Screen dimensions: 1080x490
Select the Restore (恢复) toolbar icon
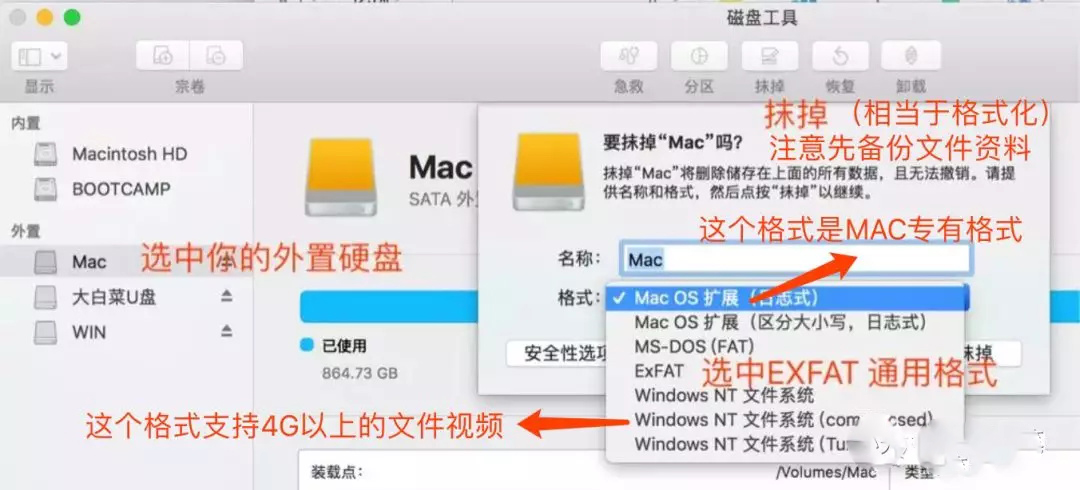click(x=840, y=56)
